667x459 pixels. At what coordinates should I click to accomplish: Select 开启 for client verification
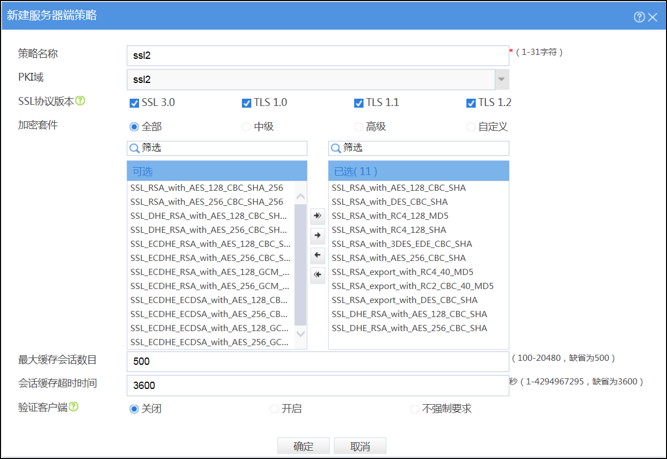click(x=275, y=408)
